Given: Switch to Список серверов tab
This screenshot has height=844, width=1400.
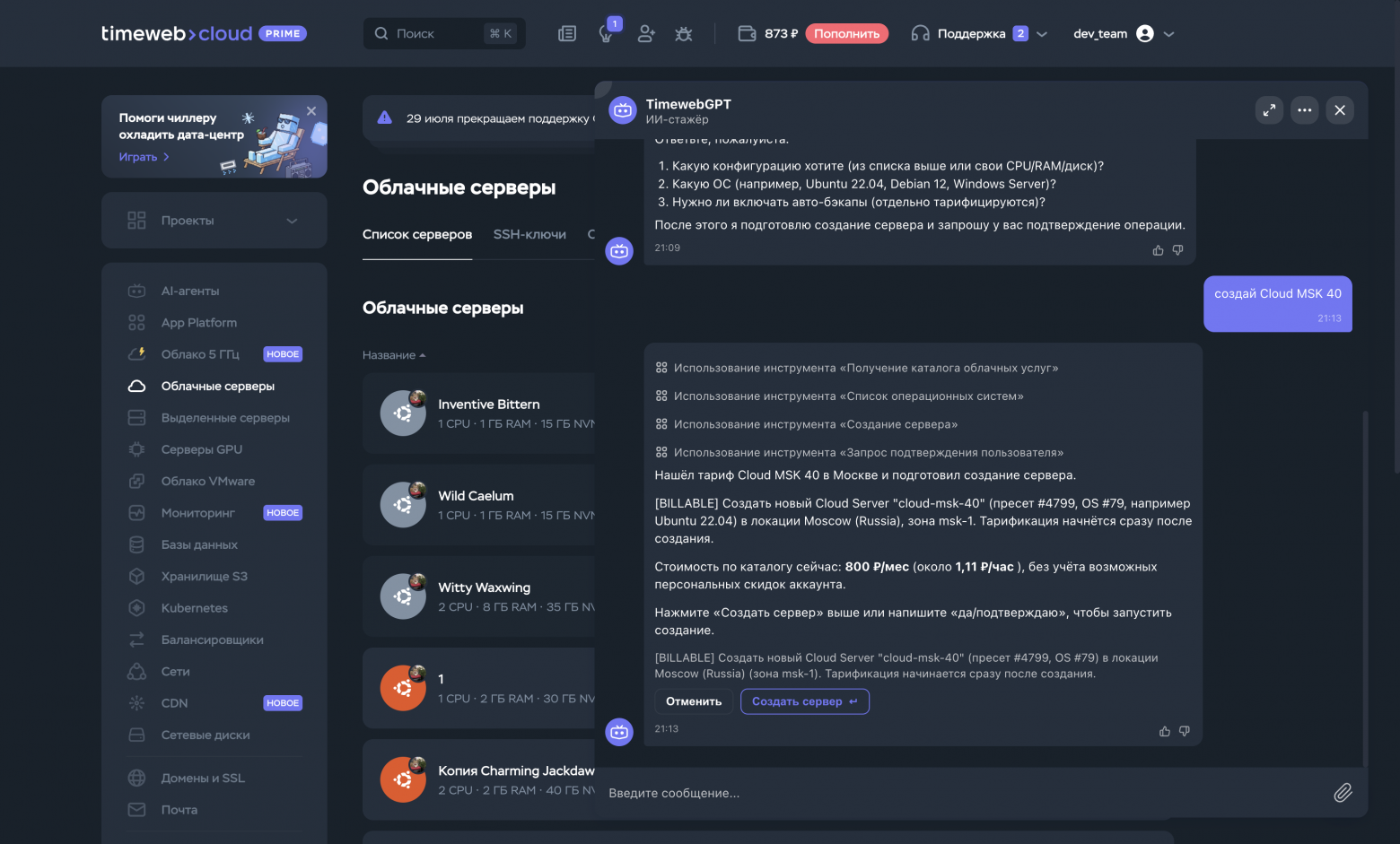Looking at the screenshot, I should [x=417, y=234].
